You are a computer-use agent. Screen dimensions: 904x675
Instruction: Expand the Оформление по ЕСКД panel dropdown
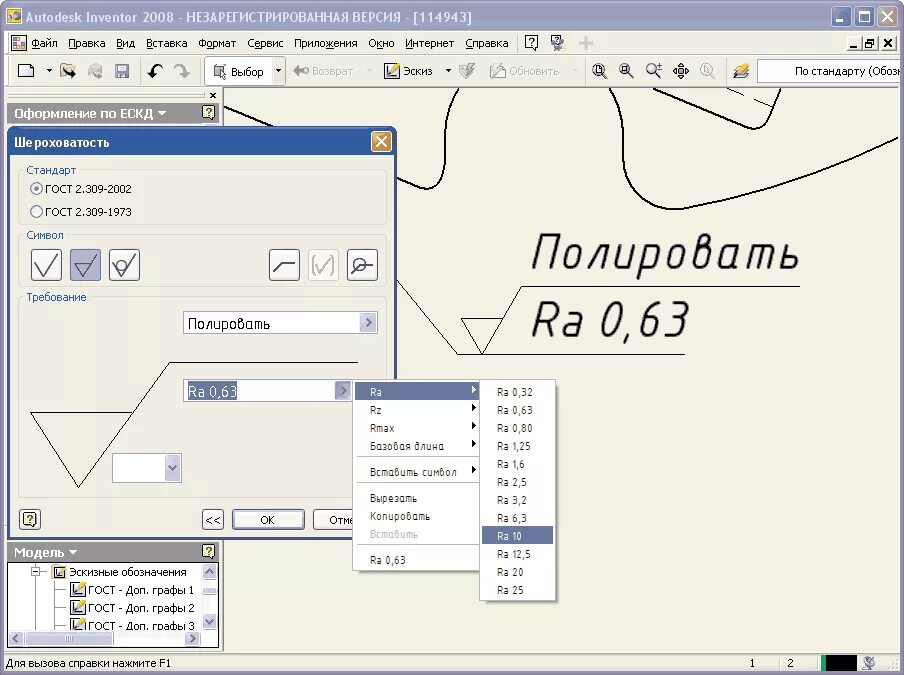(162, 113)
